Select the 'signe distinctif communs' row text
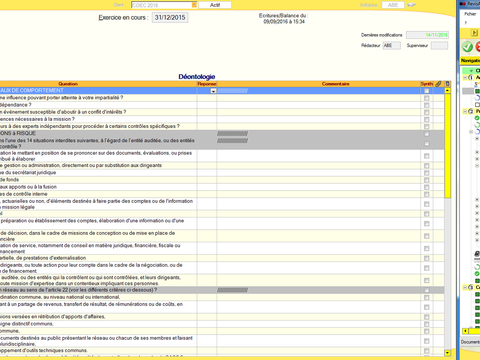480x360 pixels. tap(27, 324)
